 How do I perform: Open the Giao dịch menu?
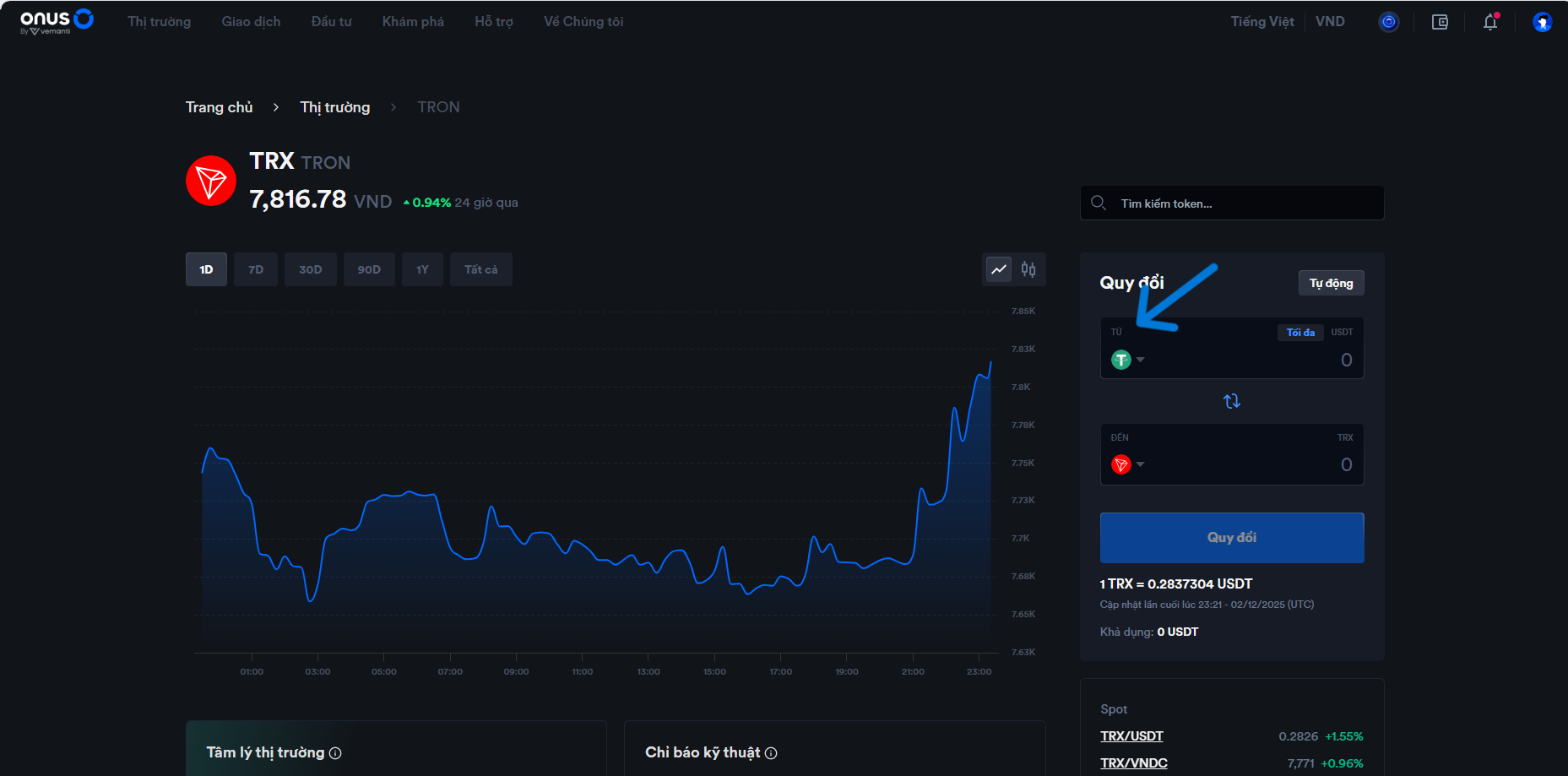[250, 21]
